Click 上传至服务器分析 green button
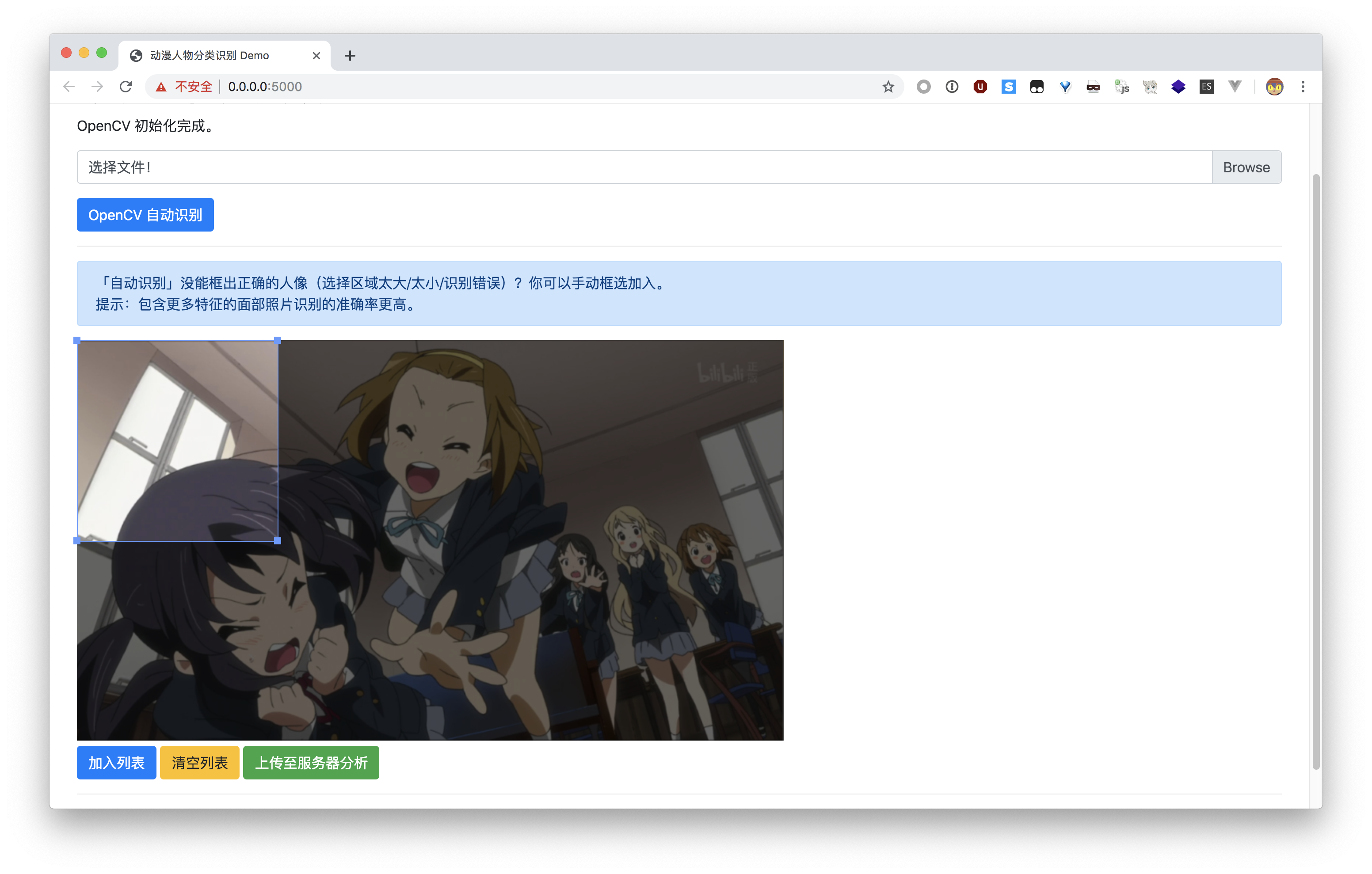 click(311, 762)
